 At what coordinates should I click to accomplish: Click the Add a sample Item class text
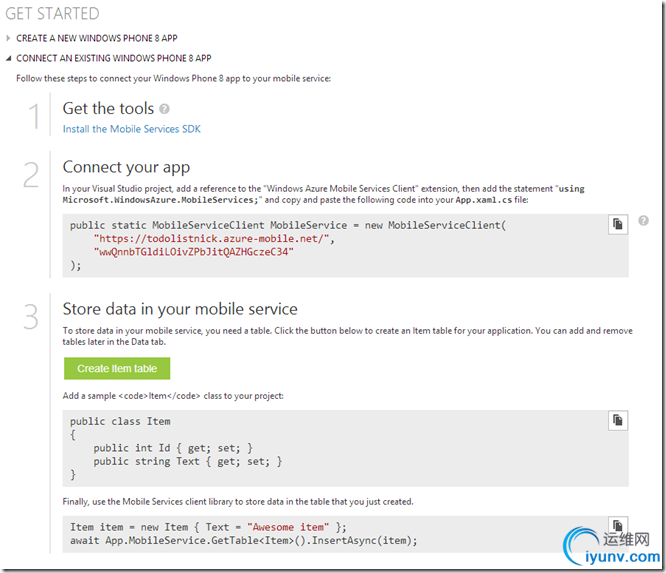point(173,396)
